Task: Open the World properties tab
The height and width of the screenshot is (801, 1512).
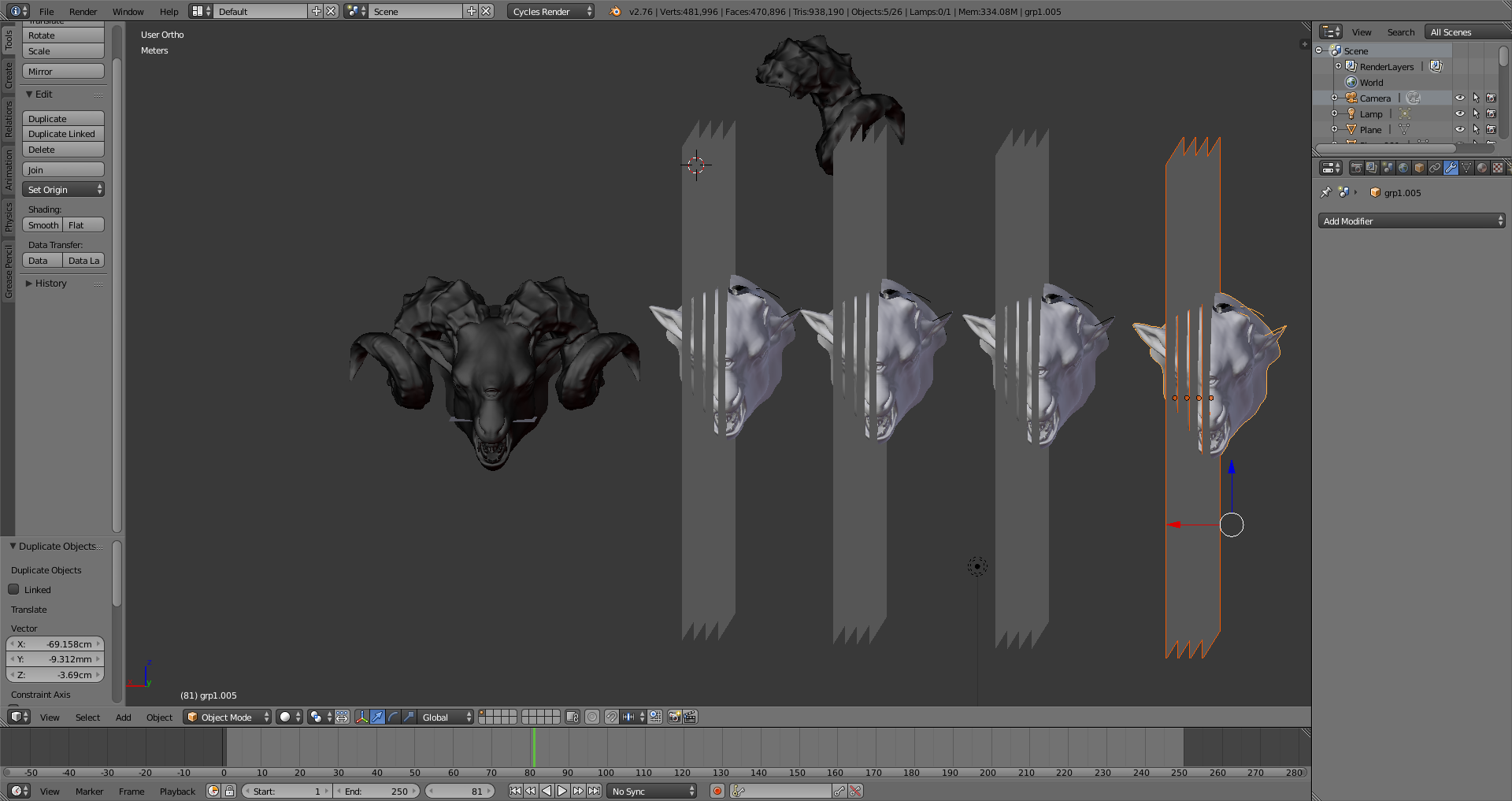Action: click(1403, 168)
